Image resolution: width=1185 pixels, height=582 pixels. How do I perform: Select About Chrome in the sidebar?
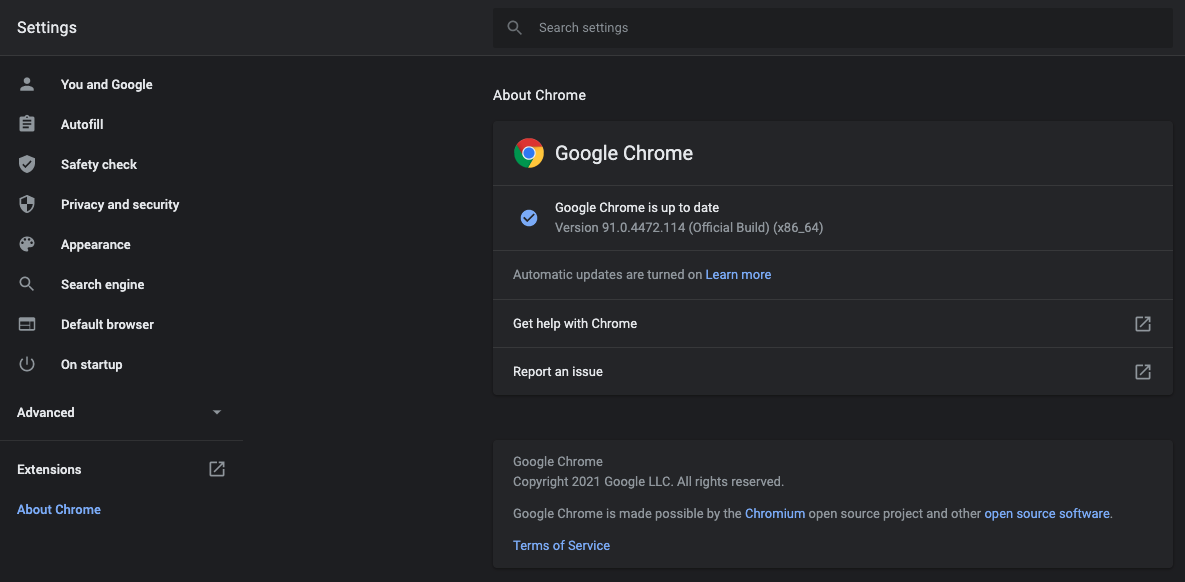[x=59, y=509]
